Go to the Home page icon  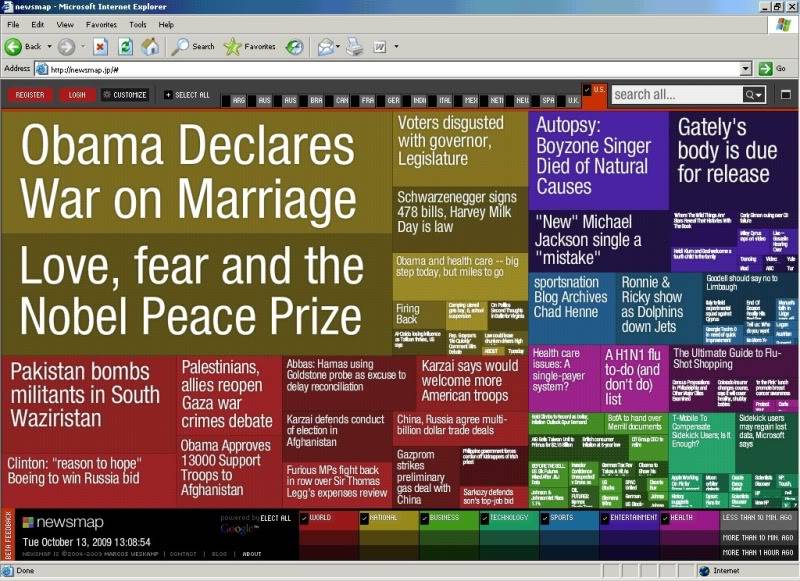[150, 46]
